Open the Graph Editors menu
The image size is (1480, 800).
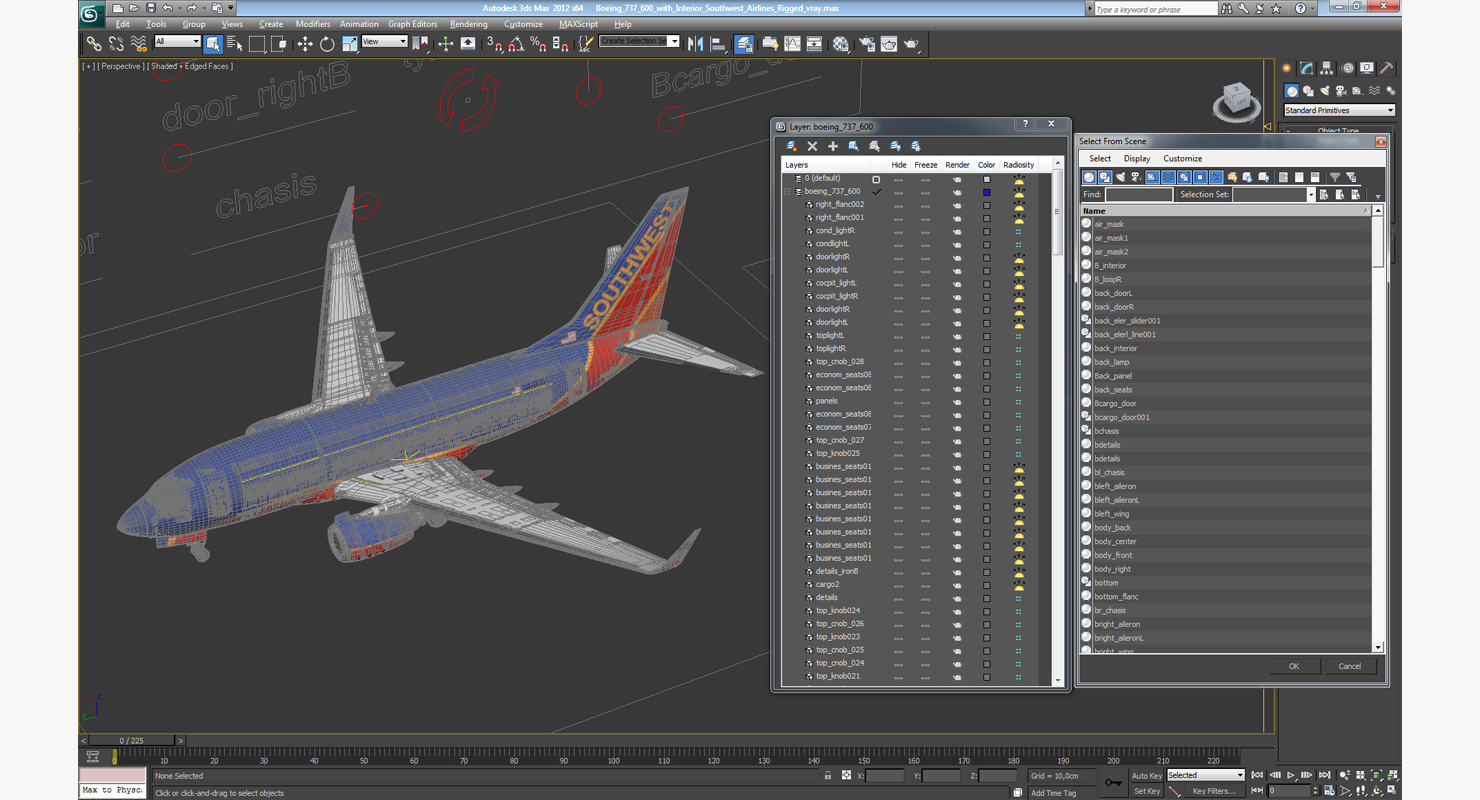click(x=413, y=24)
